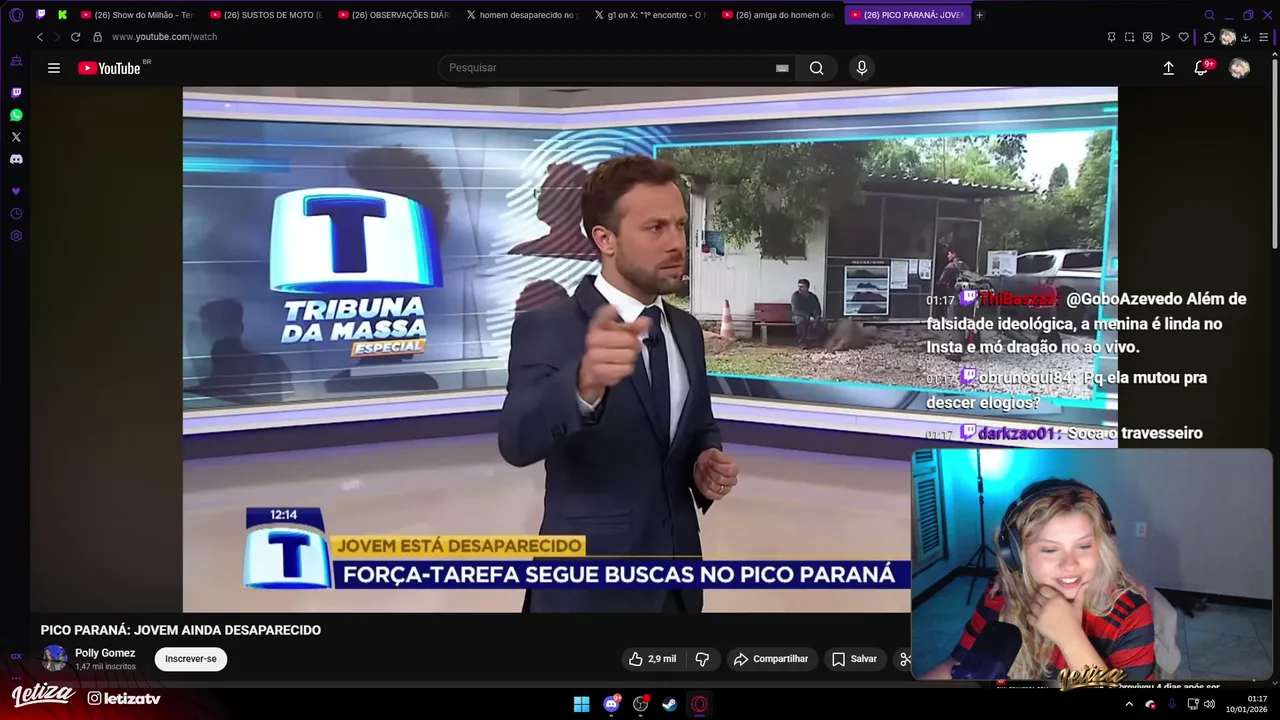This screenshot has height=720, width=1280.
Task: Search in tabs magnifier icon
Action: (1209, 15)
